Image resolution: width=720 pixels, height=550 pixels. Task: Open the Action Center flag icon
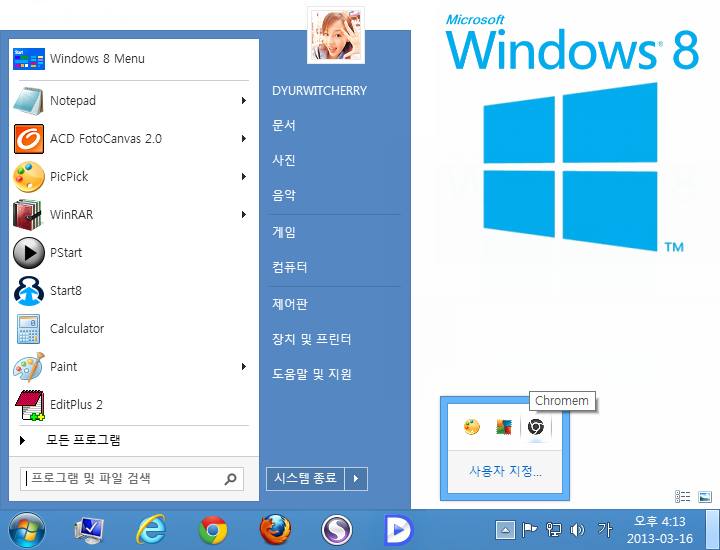click(x=530, y=529)
